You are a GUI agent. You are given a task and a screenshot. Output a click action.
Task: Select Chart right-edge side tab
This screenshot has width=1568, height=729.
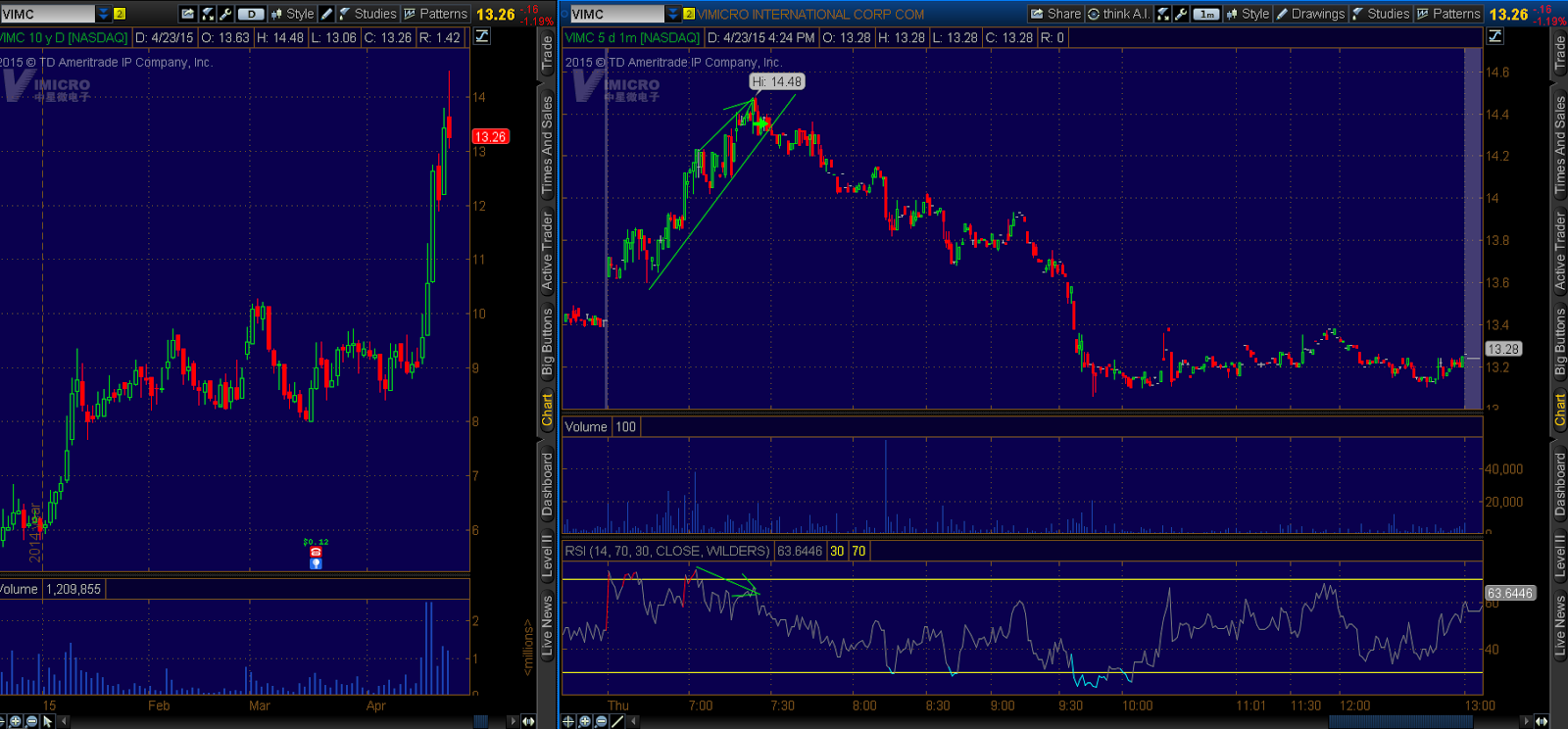click(x=1559, y=410)
